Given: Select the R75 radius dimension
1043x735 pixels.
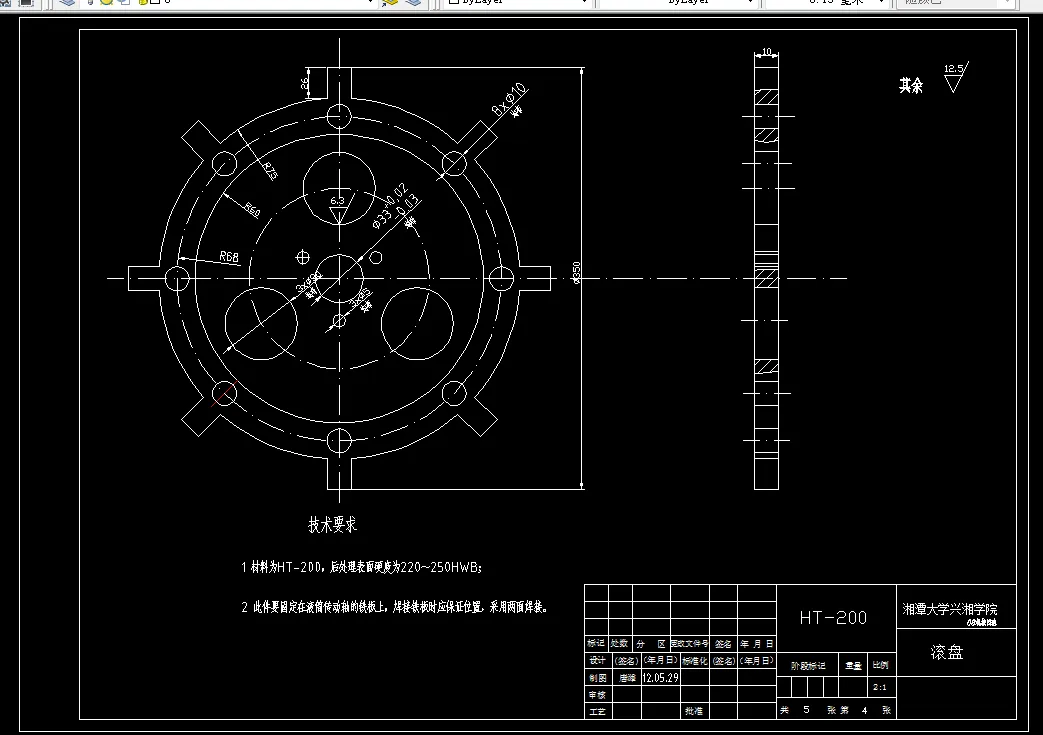Looking at the screenshot, I should pyautogui.click(x=269, y=171).
